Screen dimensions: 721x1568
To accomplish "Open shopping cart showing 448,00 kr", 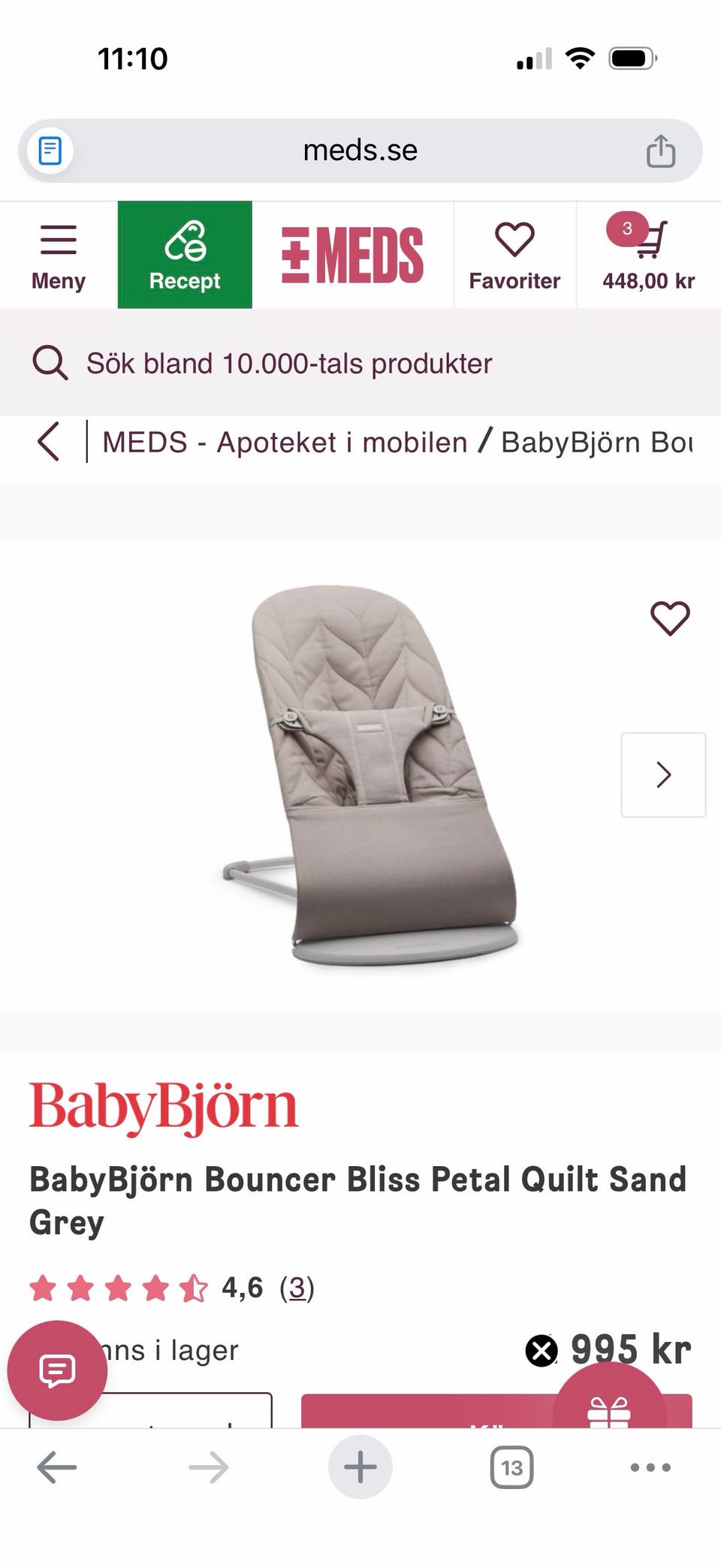I will [x=648, y=255].
